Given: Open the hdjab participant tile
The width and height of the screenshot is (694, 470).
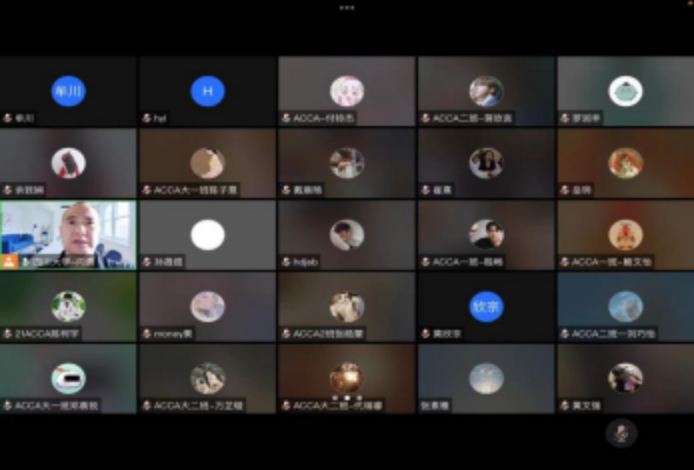Looking at the screenshot, I should coord(347,236).
